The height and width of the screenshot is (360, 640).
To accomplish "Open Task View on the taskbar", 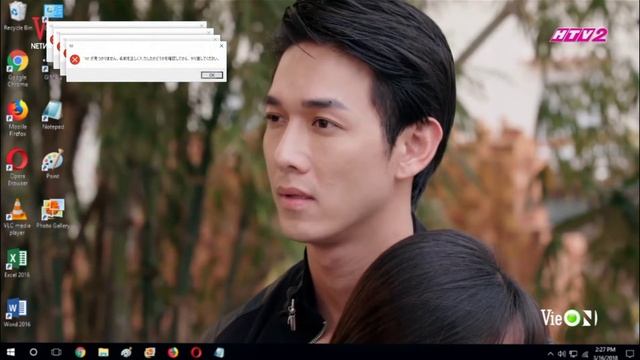I will [56, 352].
